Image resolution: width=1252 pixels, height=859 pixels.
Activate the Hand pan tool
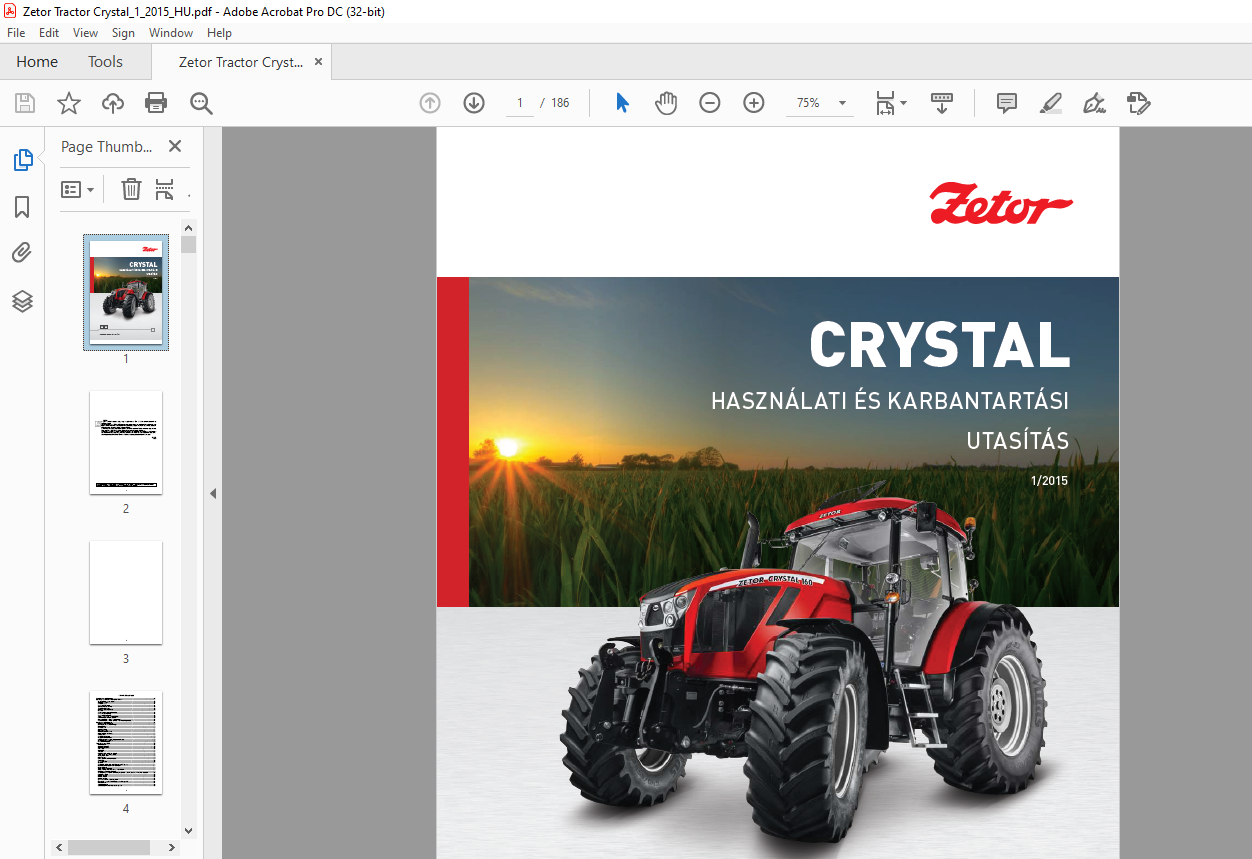[x=666, y=103]
